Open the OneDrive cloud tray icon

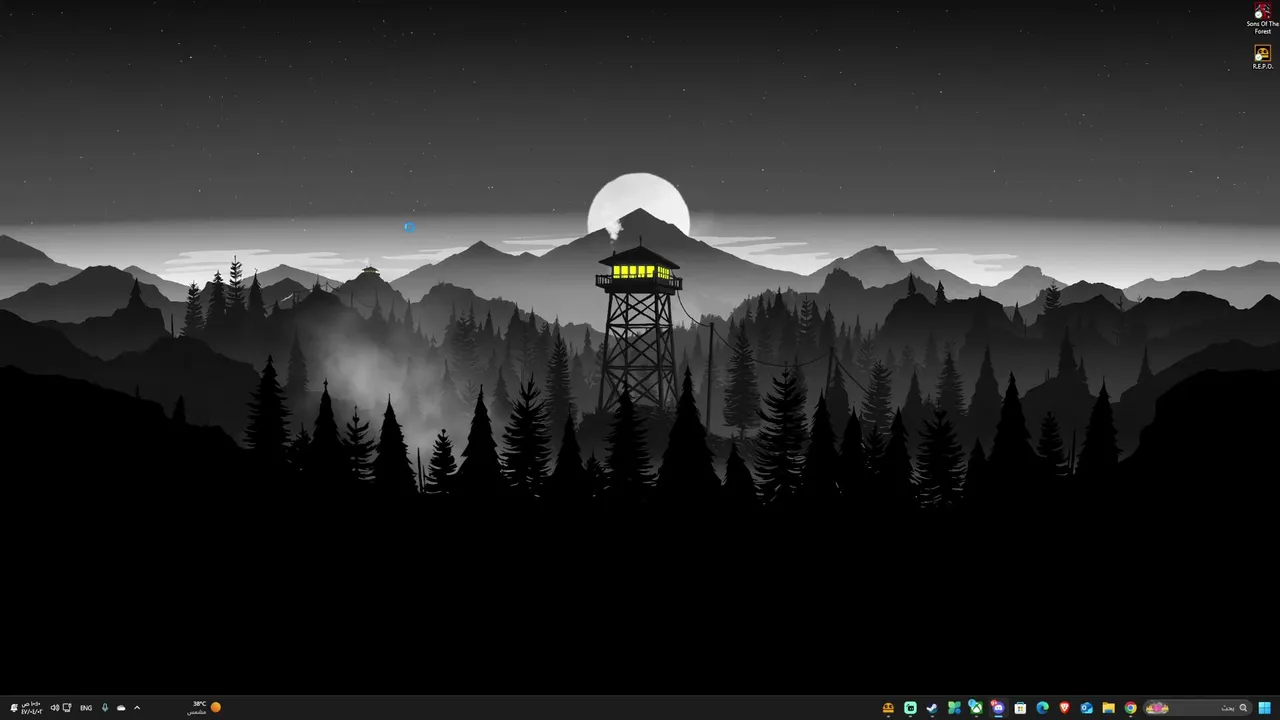[x=121, y=708]
